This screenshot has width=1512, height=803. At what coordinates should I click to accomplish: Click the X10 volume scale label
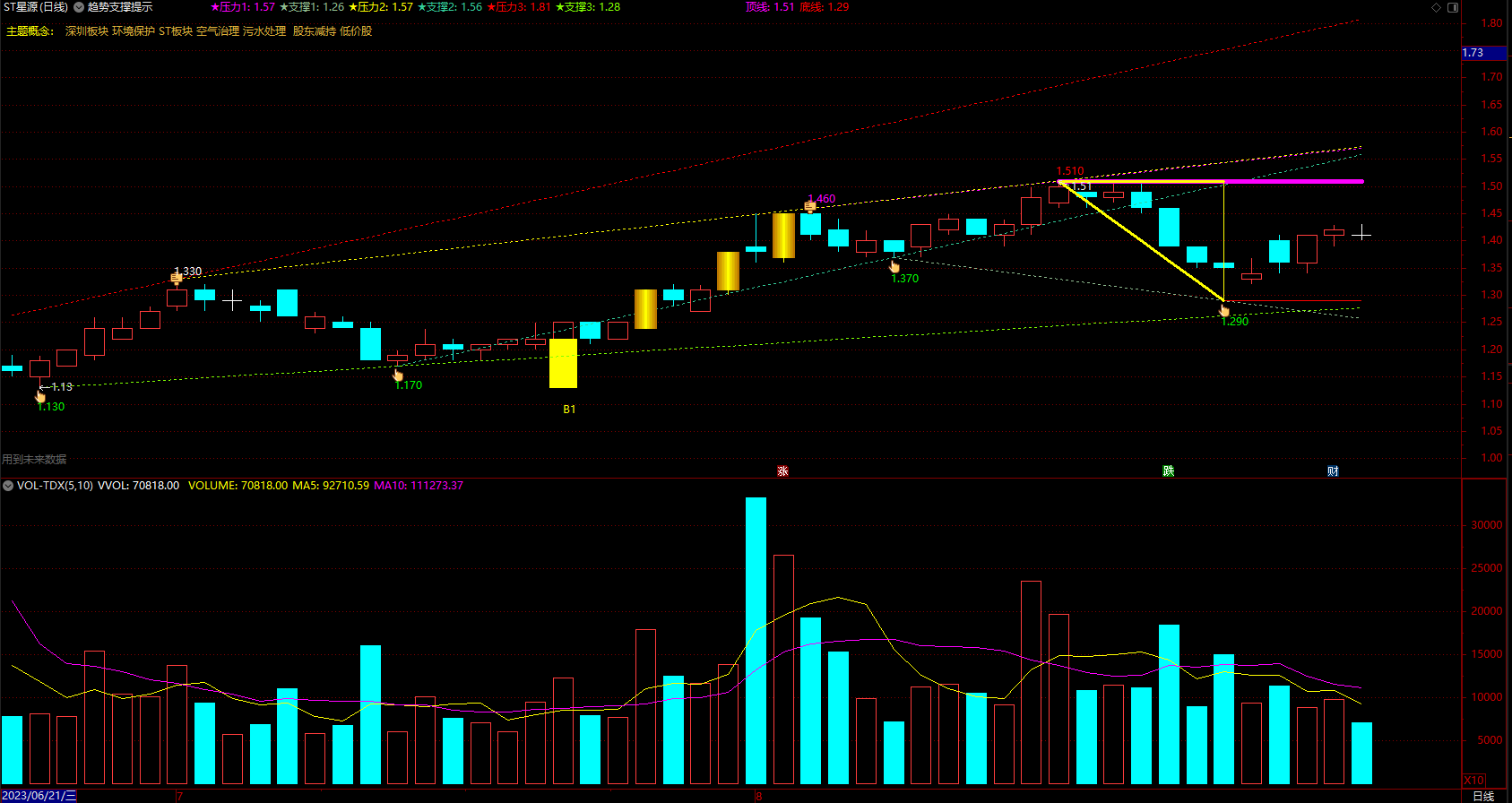coord(1473,781)
